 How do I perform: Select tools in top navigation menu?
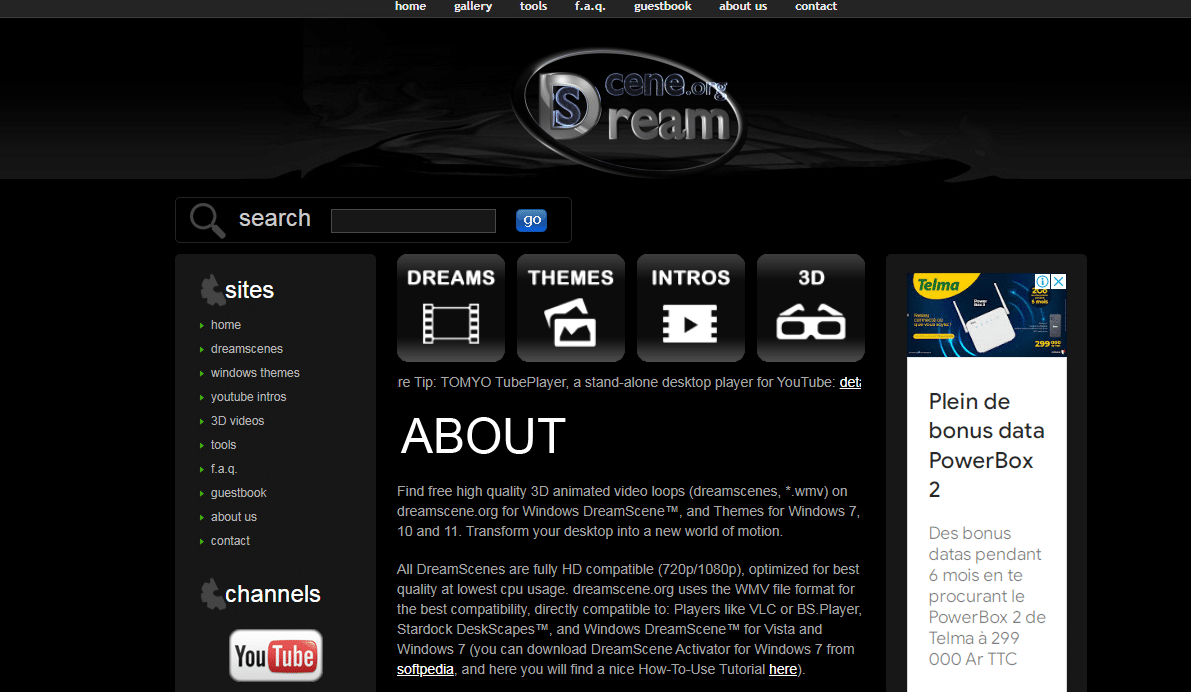click(x=533, y=7)
